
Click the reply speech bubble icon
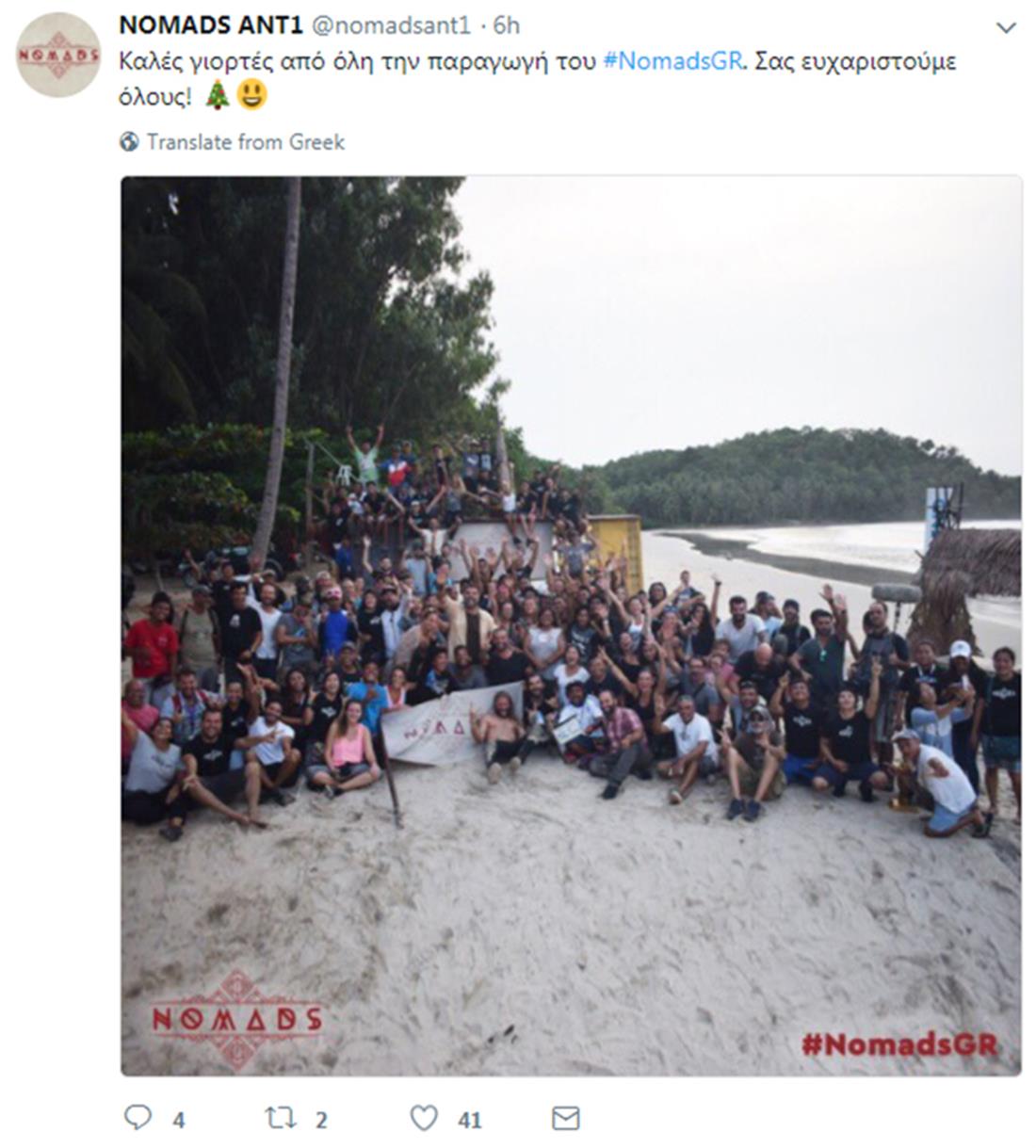point(138,1117)
